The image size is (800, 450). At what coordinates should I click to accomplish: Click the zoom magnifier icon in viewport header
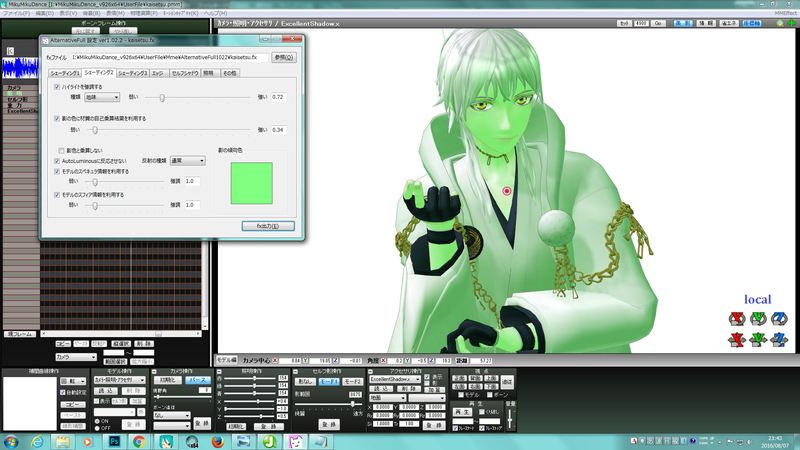click(780, 23)
